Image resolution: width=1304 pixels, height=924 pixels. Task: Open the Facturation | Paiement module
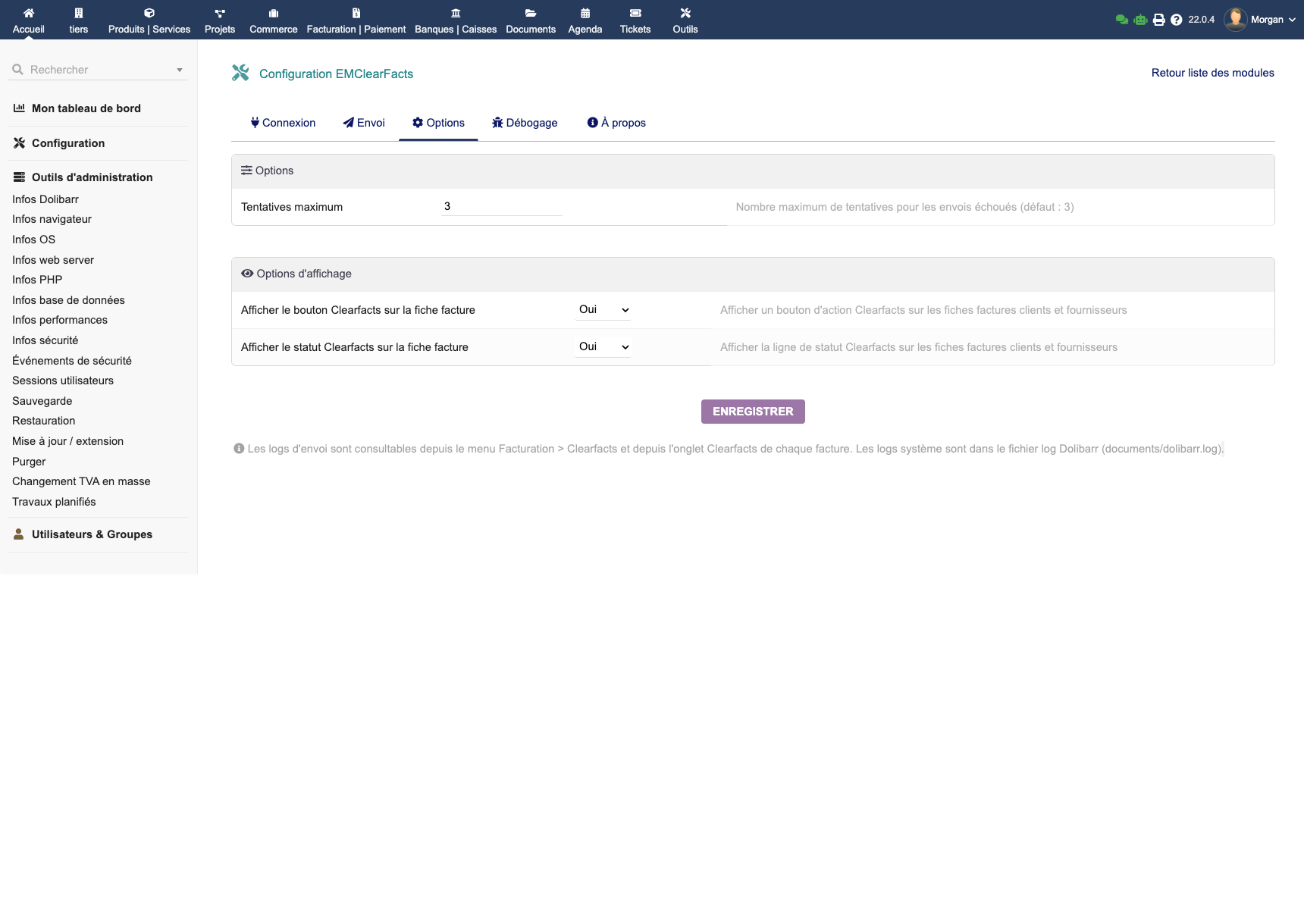click(356, 20)
